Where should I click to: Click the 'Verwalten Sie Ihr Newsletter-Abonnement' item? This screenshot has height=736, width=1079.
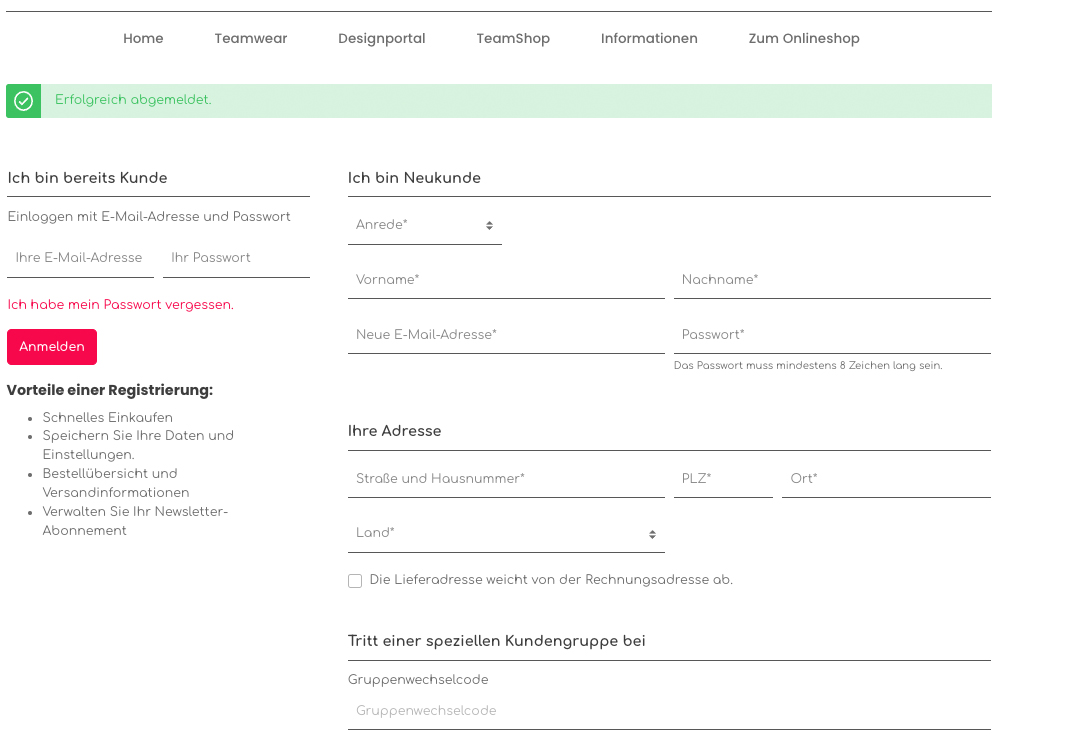[x=135, y=521]
